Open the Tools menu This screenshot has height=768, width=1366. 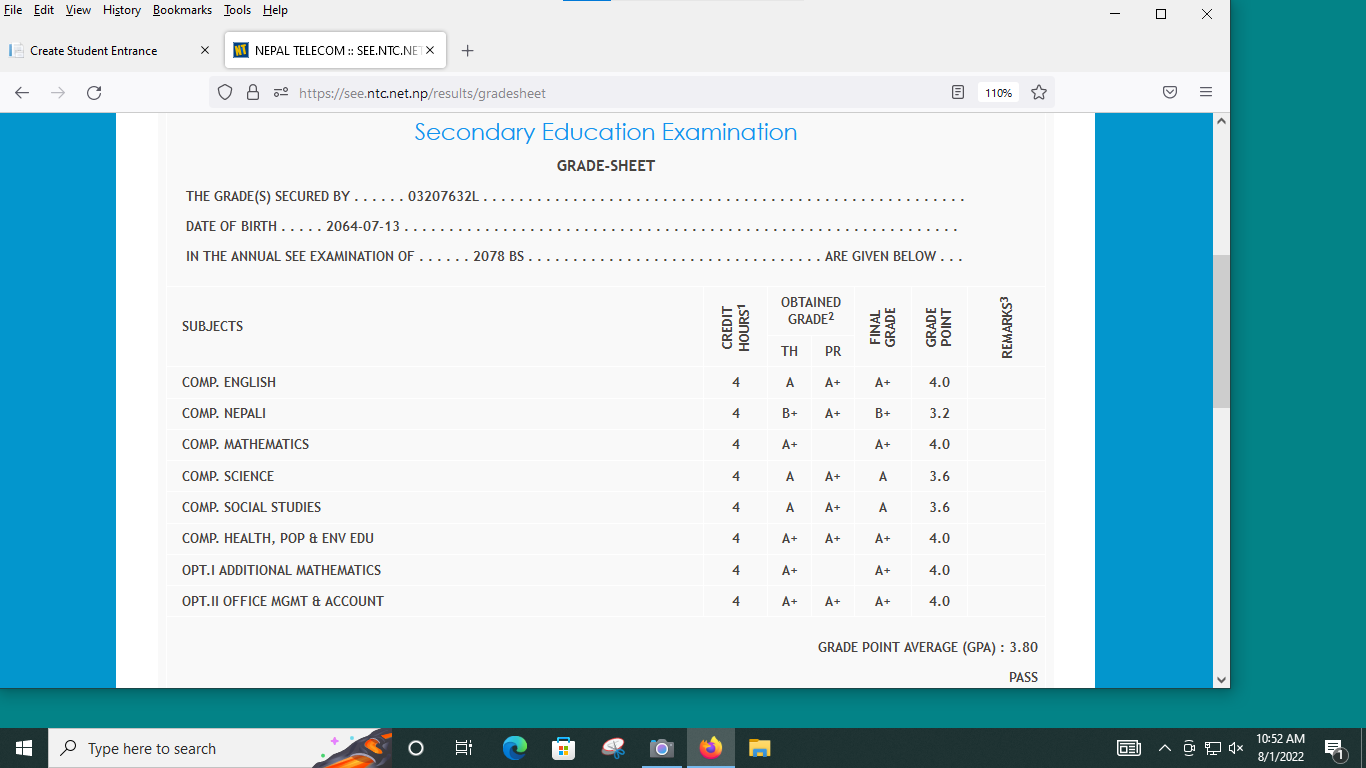237,10
